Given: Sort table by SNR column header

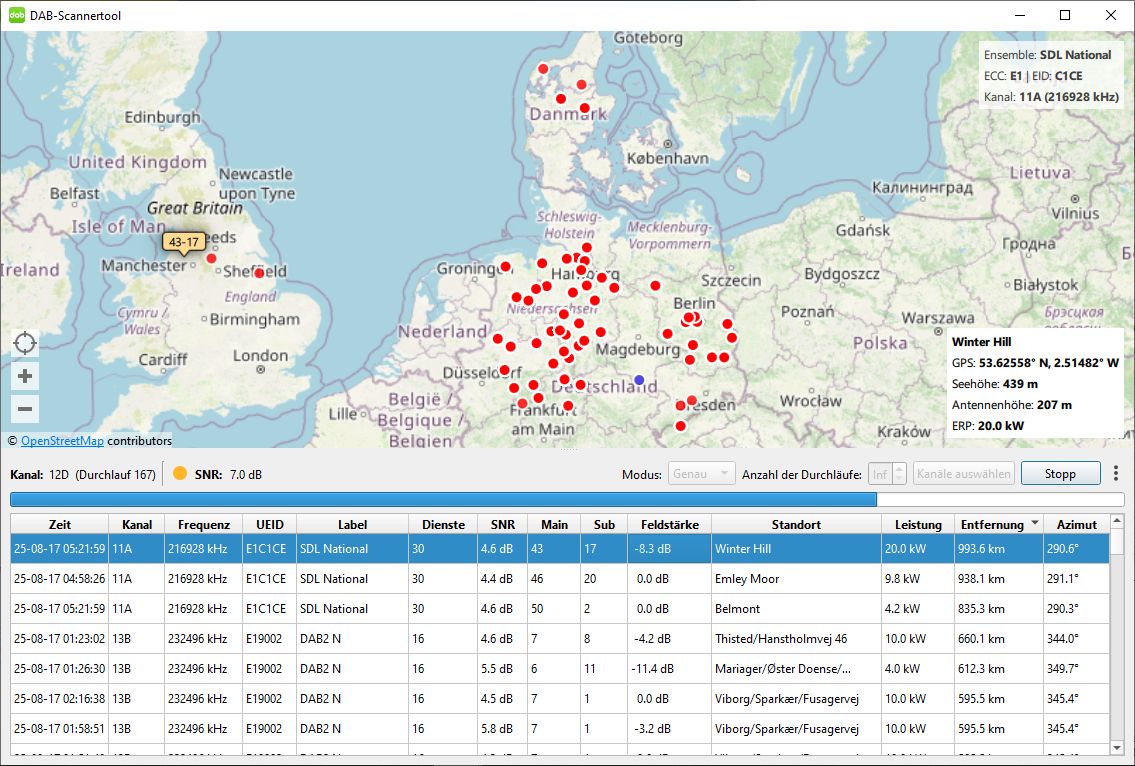Looking at the screenshot, I should [502, 524].
